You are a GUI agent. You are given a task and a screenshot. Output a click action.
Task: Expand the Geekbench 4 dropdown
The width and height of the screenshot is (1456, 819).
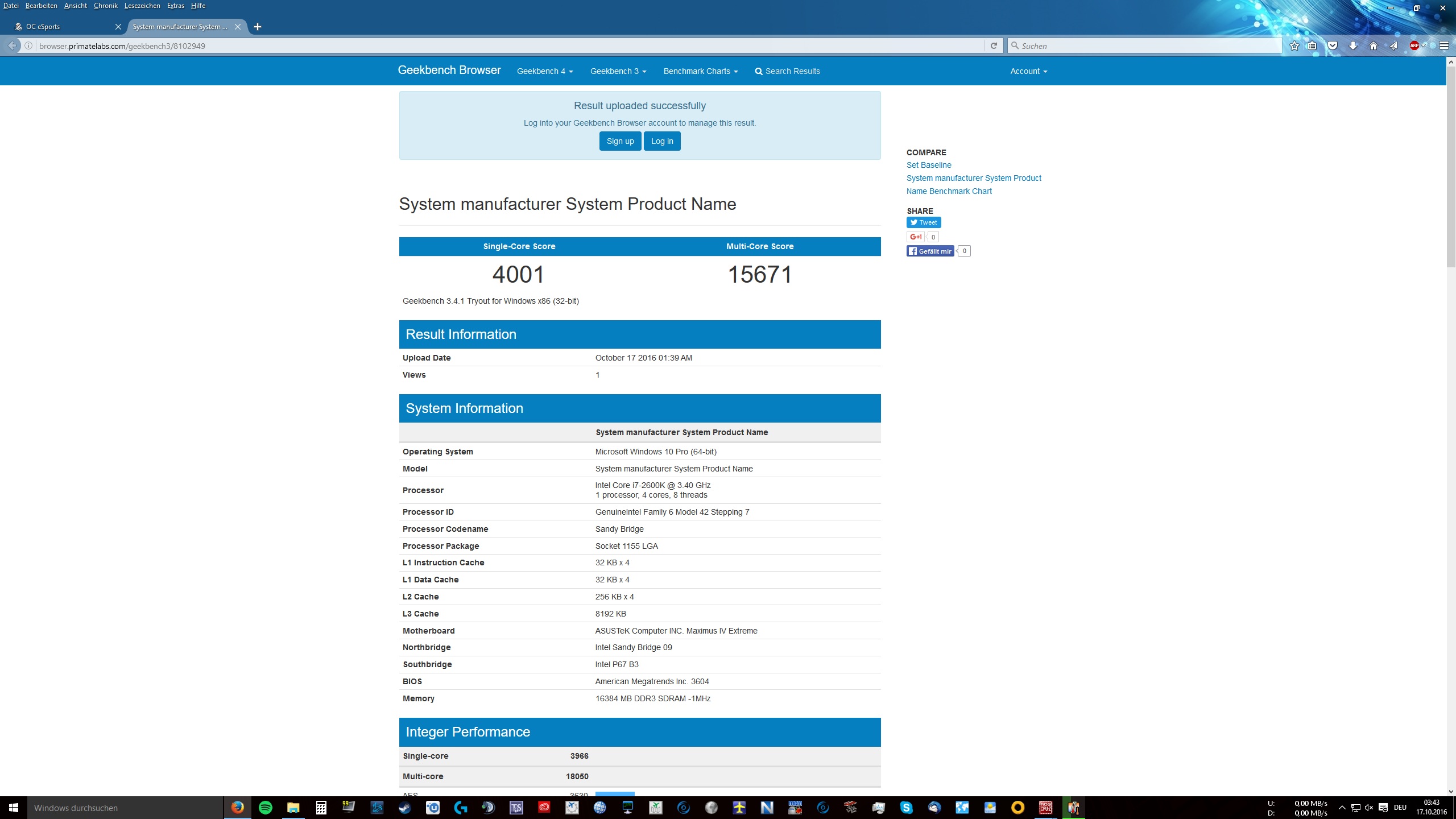click(544, 71)
